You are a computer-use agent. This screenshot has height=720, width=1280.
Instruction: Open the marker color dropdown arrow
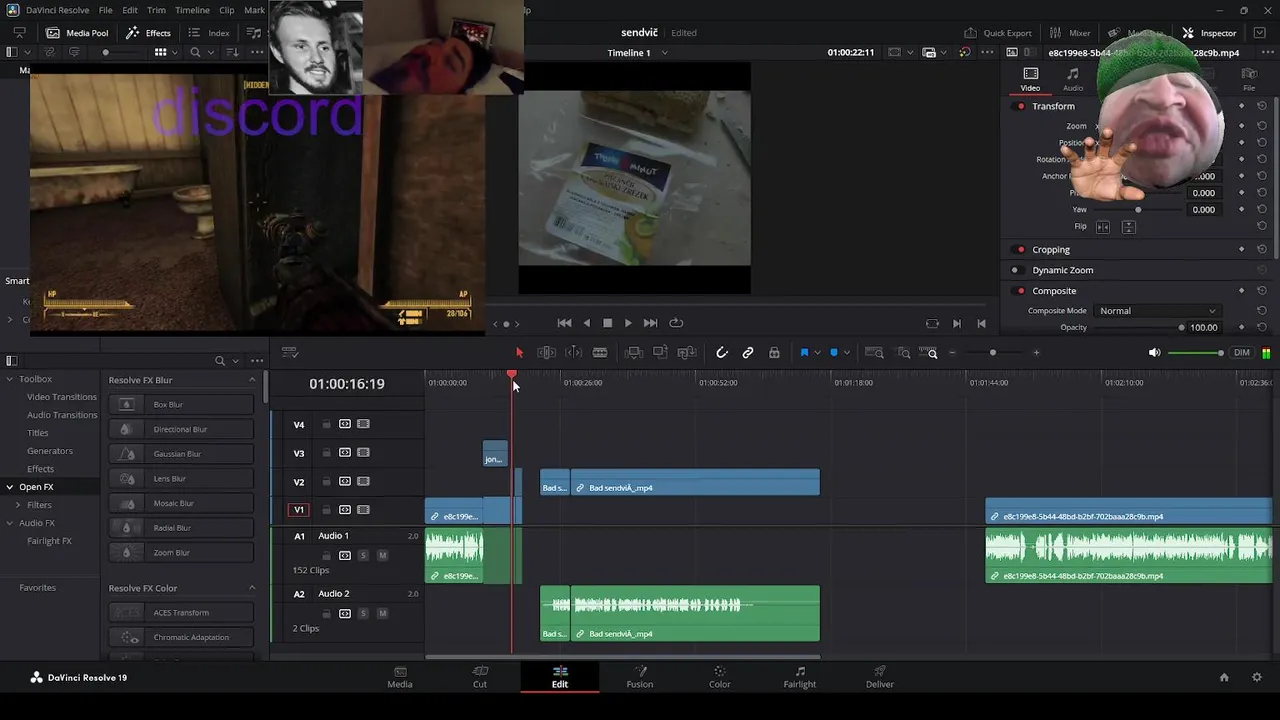[847, 352]
